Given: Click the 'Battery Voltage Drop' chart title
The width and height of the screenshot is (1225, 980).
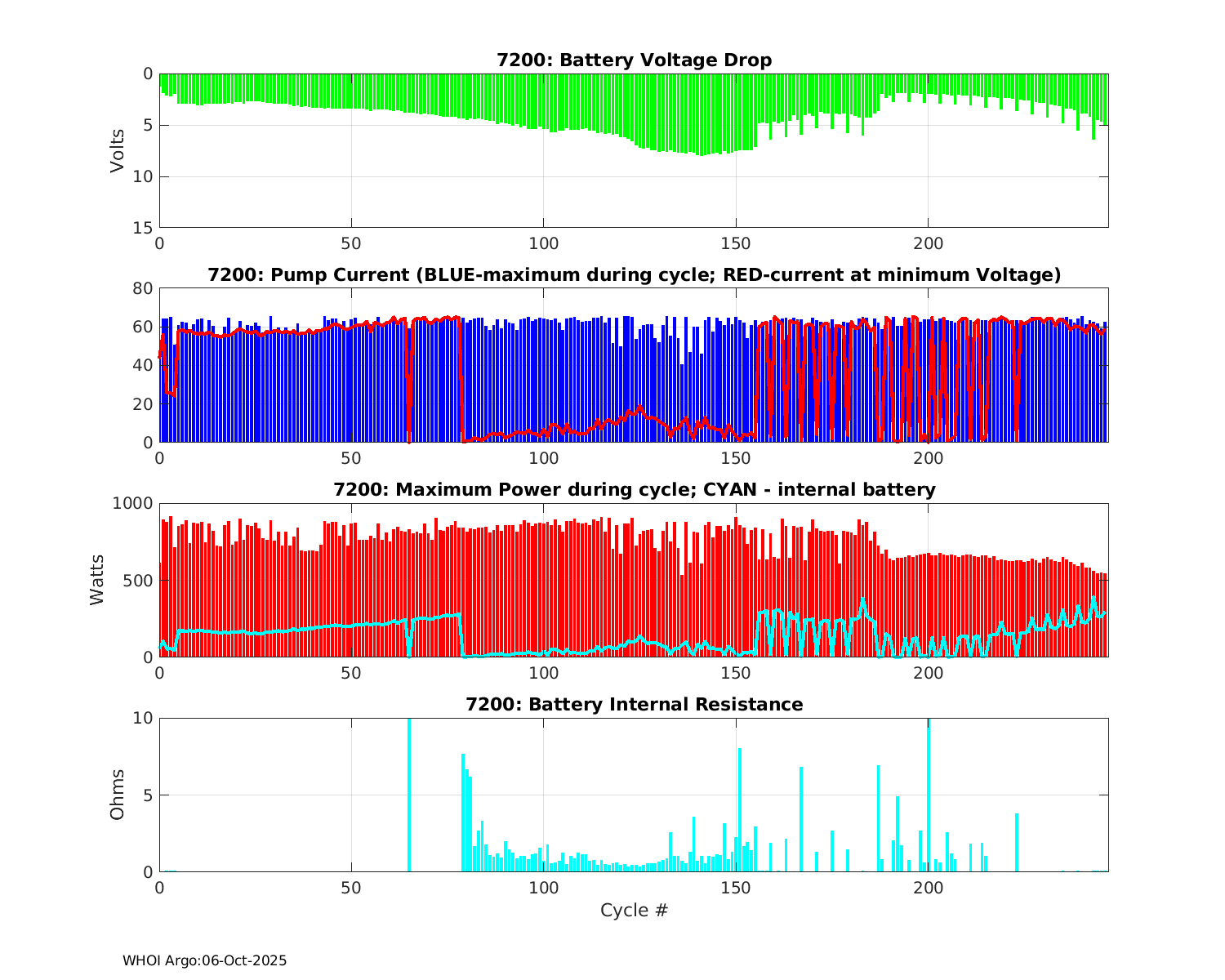Looking at the screenshot, I should [634, 60].
